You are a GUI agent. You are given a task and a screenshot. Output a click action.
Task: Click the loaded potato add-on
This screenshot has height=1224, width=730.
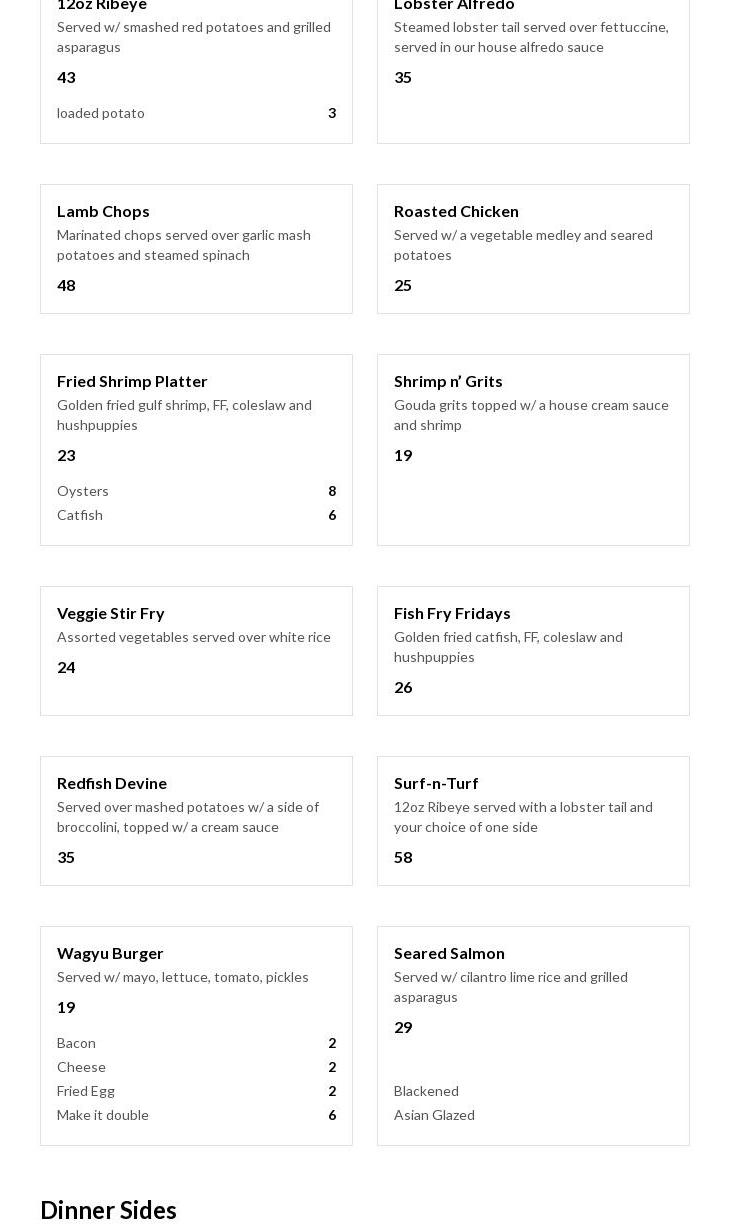point(101,113)
